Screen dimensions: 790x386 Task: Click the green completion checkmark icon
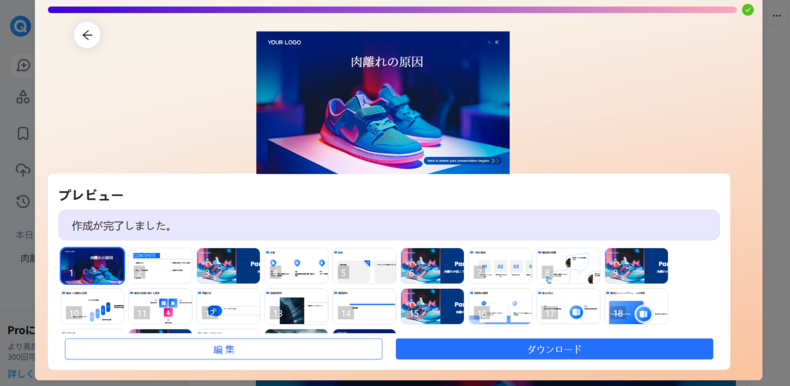[x=748, y=10]
